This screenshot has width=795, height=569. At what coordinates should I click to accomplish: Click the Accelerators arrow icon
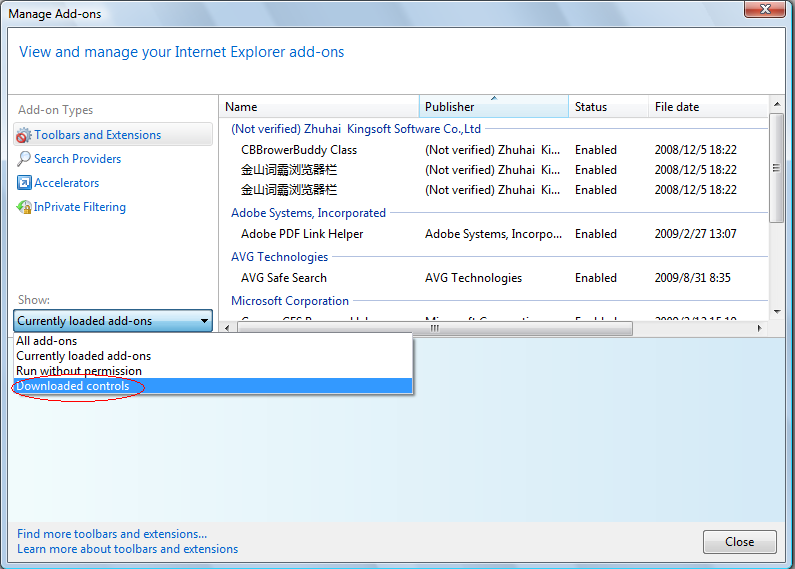click(x=24, y=183)
